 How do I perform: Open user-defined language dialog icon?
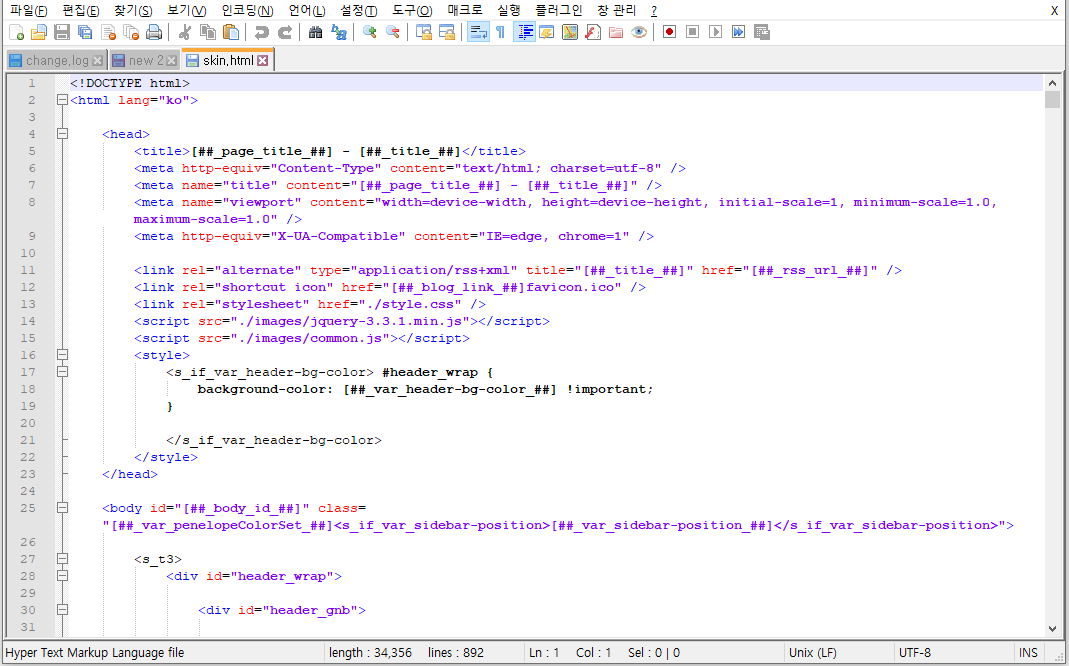547,32
